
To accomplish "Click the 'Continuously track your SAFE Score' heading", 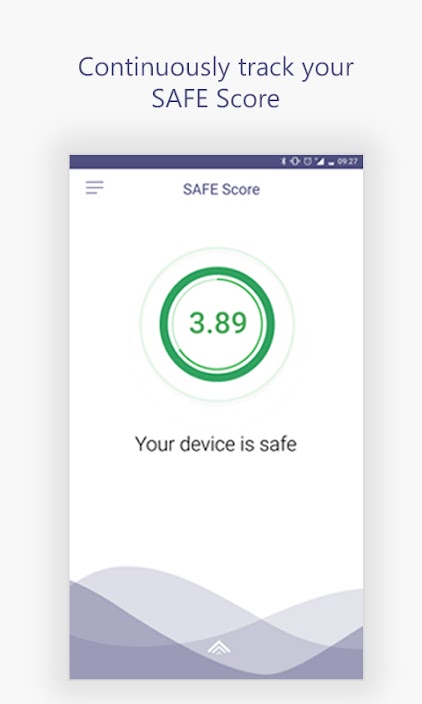I will [x=216, y=83].
